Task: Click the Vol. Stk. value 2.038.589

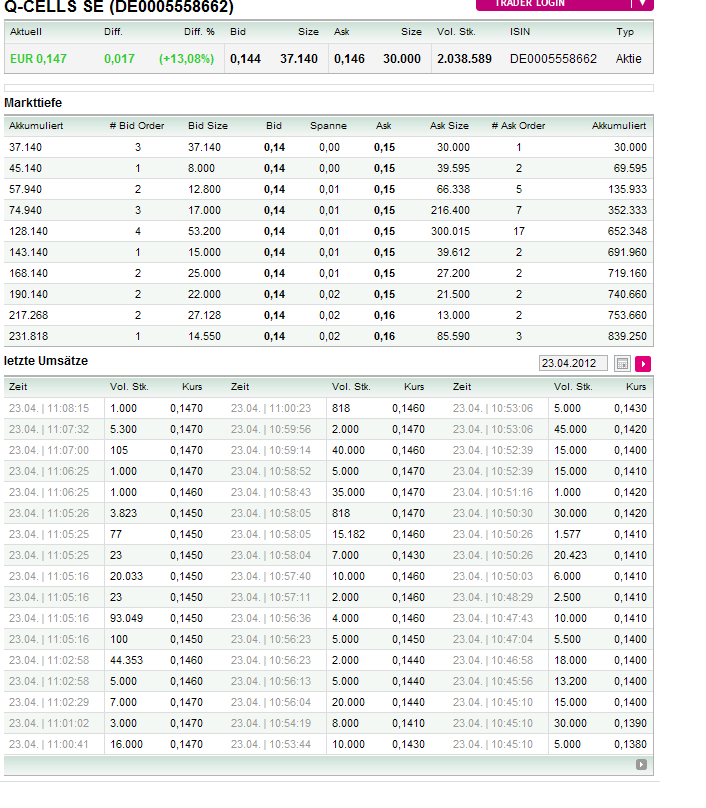Action: pyautogui.click(x=464, y=59)
